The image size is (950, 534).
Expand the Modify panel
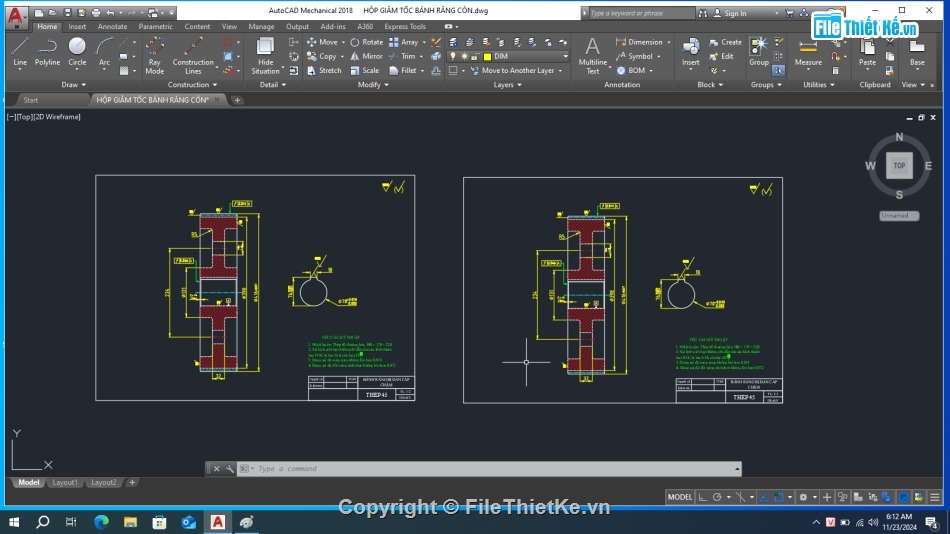pyautogui.click(x=373, y=85)
